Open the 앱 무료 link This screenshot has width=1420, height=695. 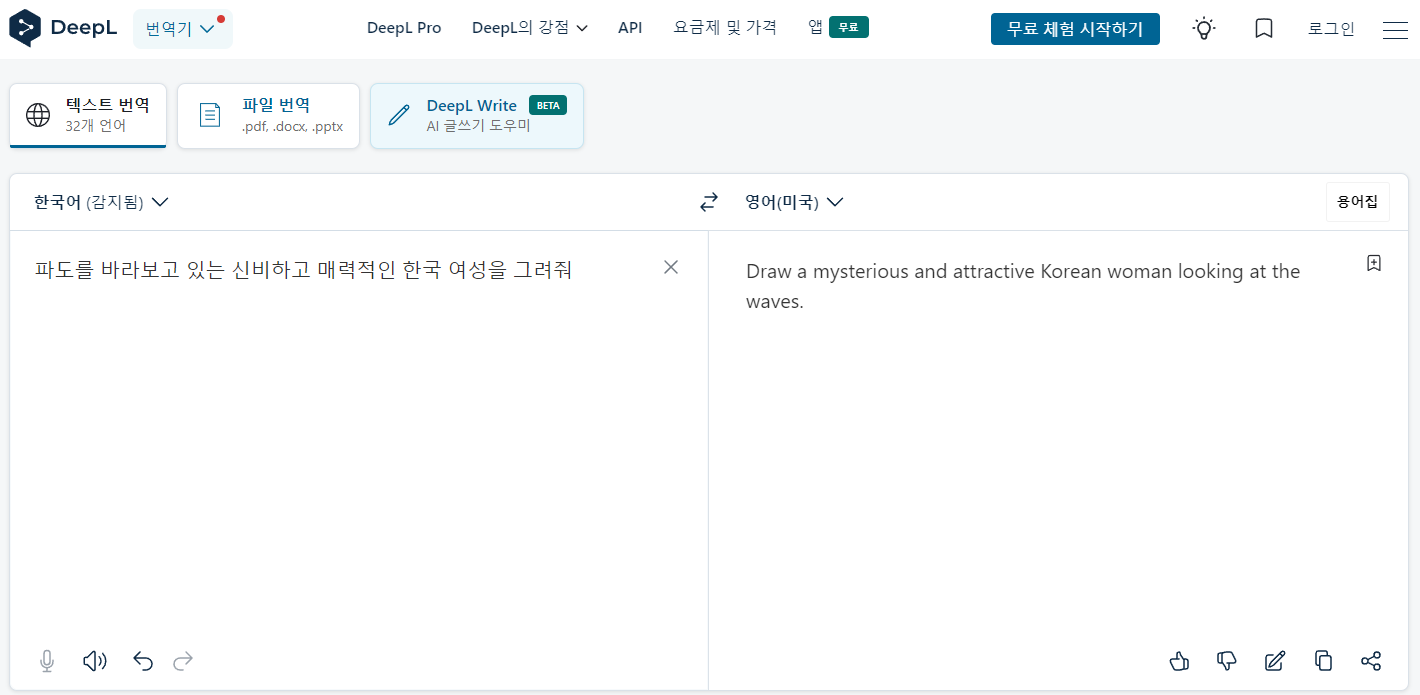(x=838, y=28)
